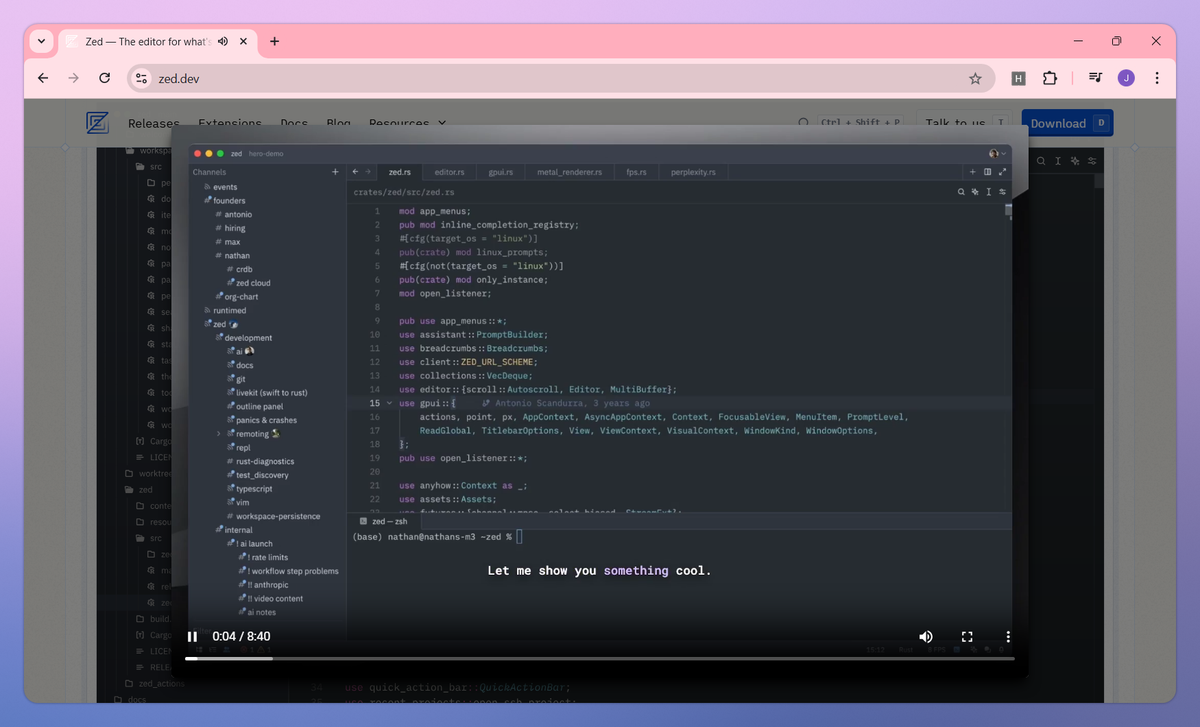The image size is (1200, 727).
Task: Enter fullscreen mode on the video
Action: point(967,636)
